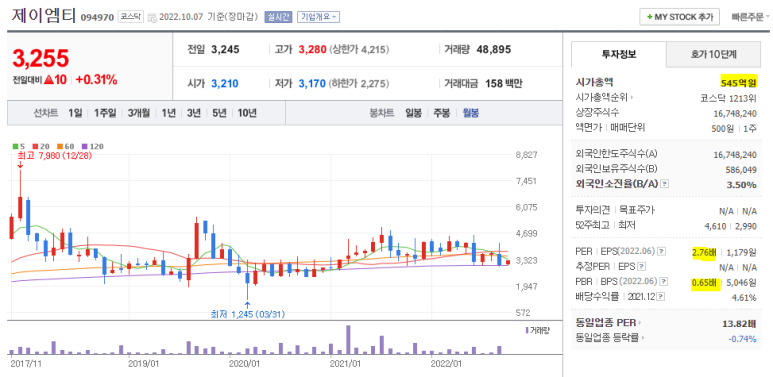Click the 최고 7,980 (12/28) marker
The image size is (773, 377).
54,155
